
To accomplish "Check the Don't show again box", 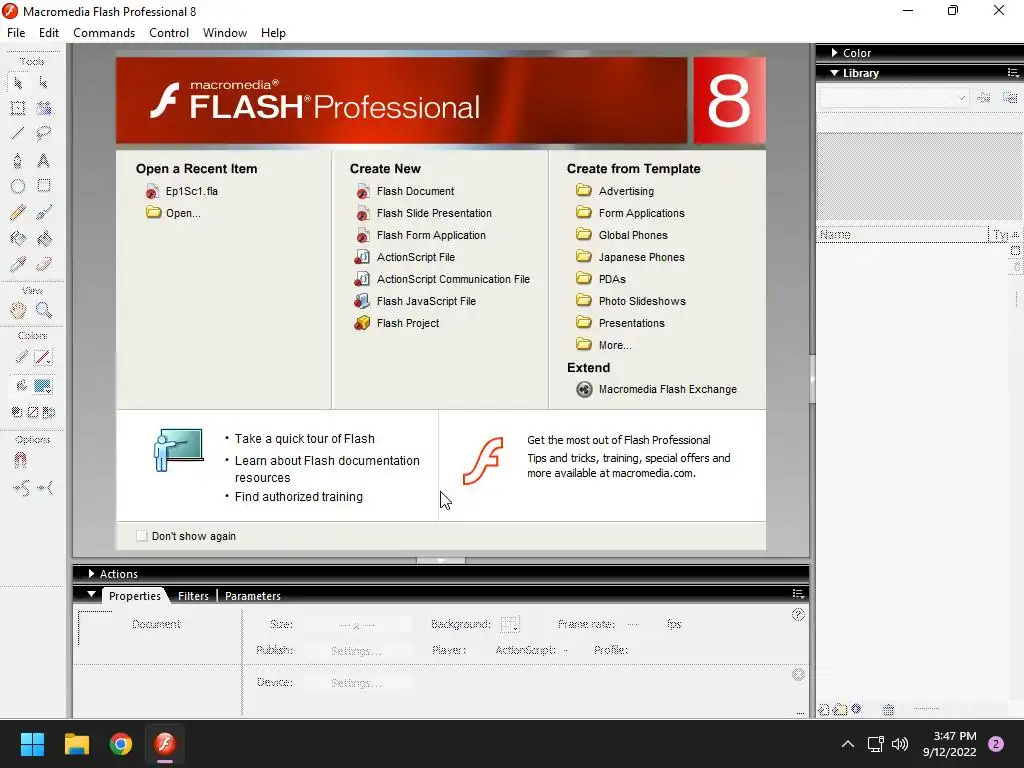I will click(x=142, y=536).
